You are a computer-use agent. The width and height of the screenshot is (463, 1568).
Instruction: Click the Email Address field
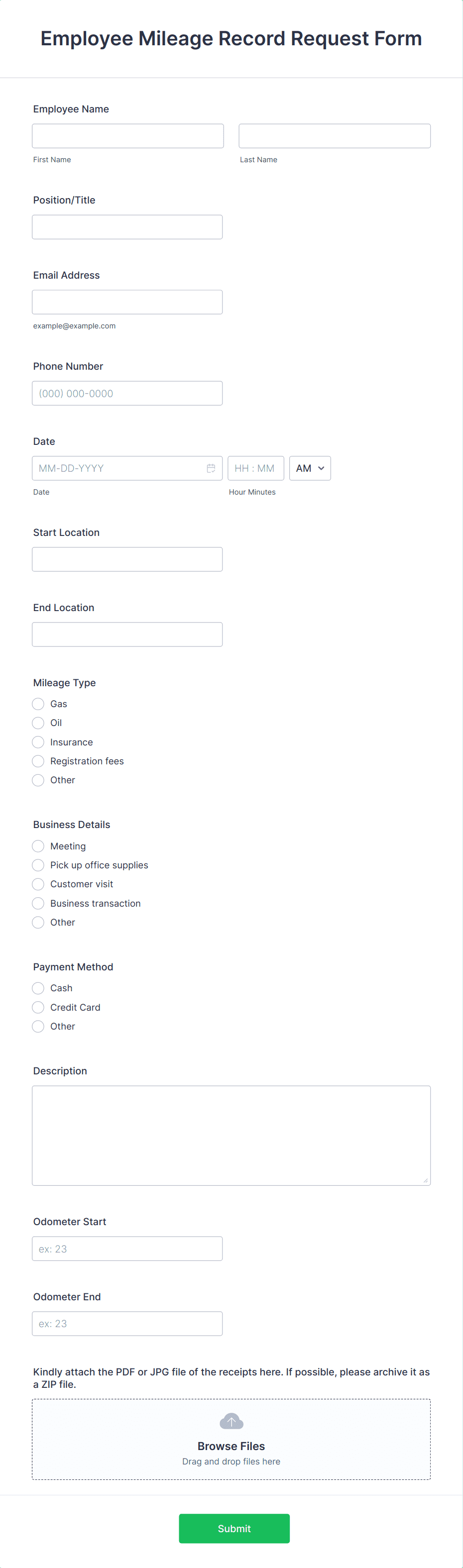[x=127, y=301]
